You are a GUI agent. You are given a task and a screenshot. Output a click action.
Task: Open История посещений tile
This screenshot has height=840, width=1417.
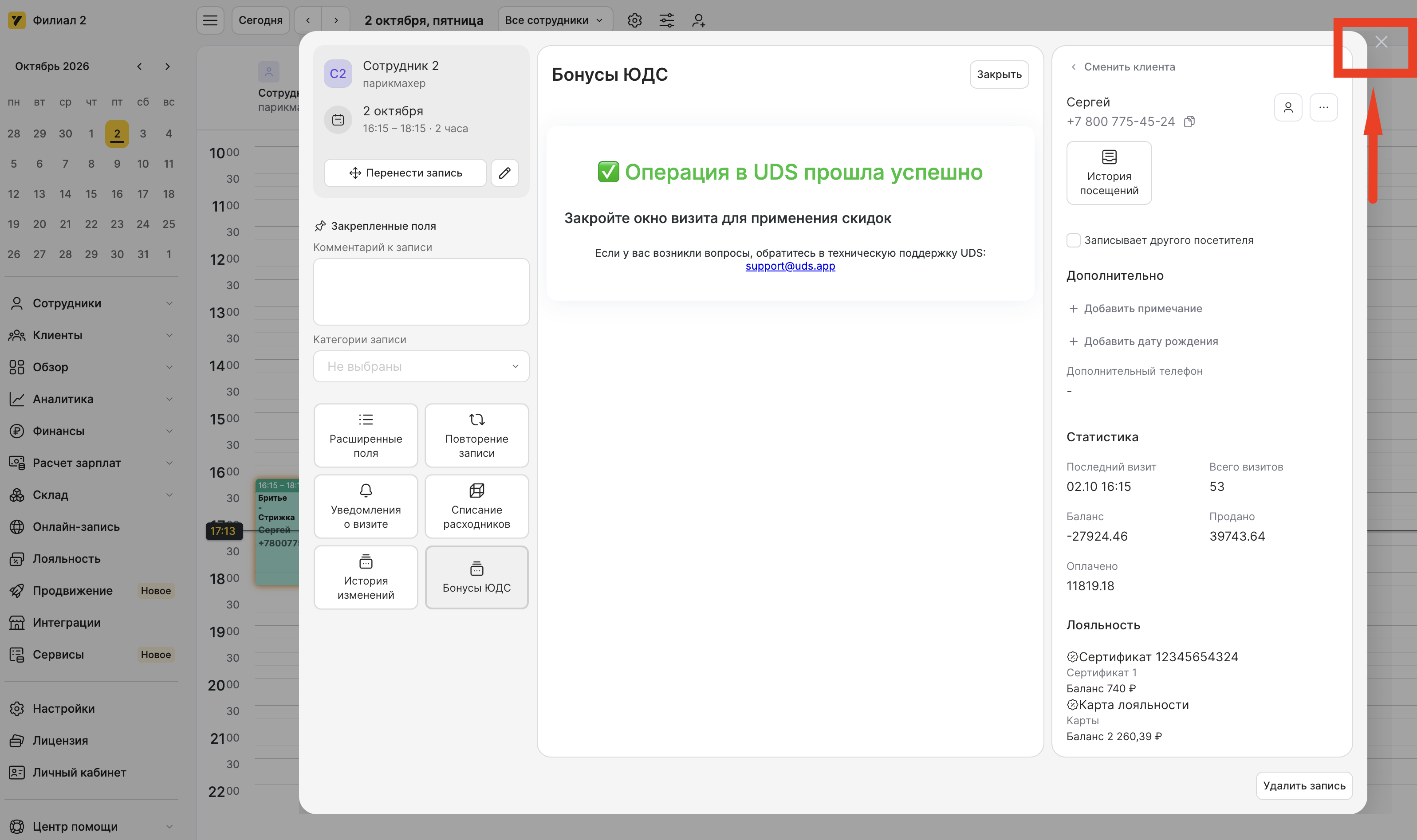(x=1109, y=173)
